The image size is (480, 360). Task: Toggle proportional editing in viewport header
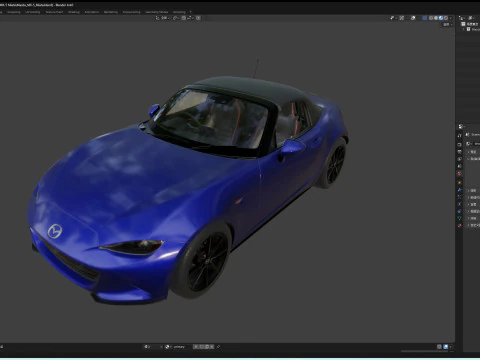tap(198, 18)
